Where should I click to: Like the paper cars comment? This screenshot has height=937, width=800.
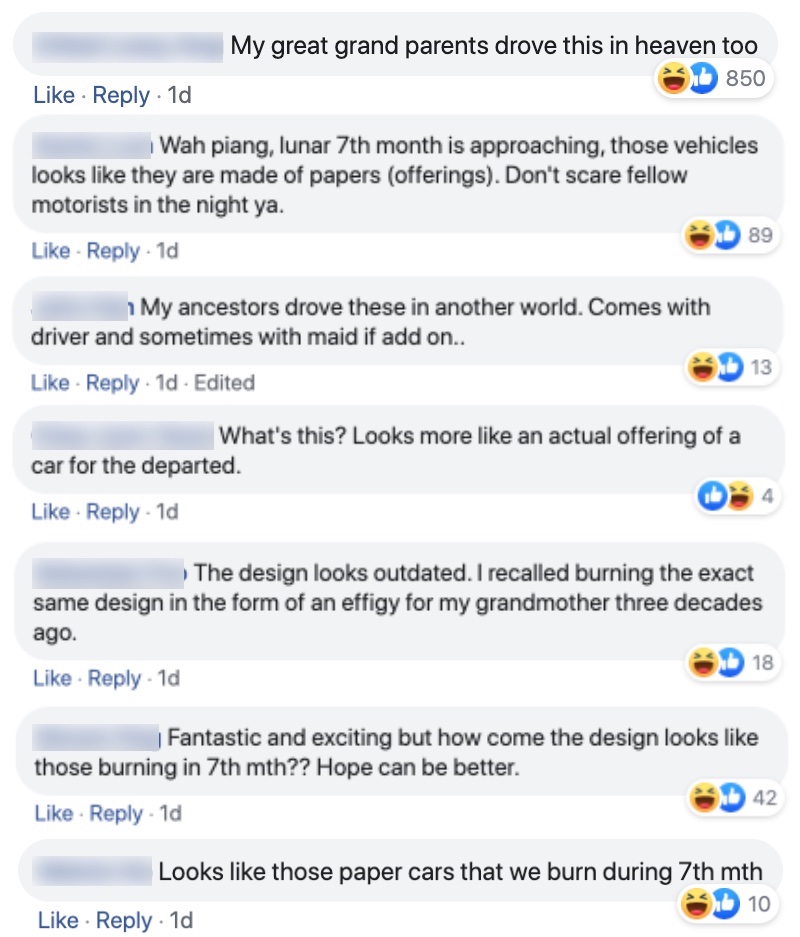(58, 920)
